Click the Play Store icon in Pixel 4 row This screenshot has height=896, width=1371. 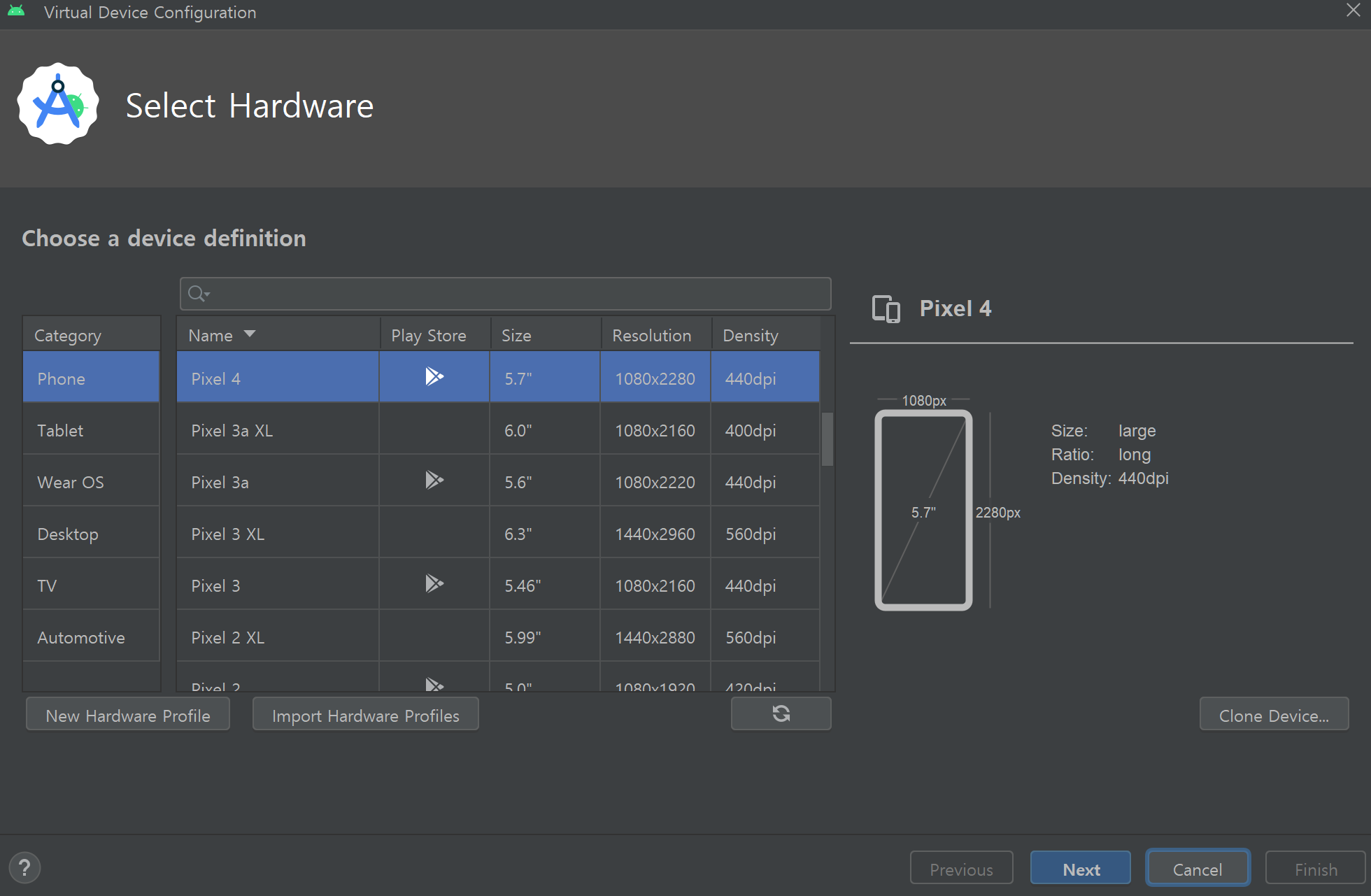tap(434, 377)
